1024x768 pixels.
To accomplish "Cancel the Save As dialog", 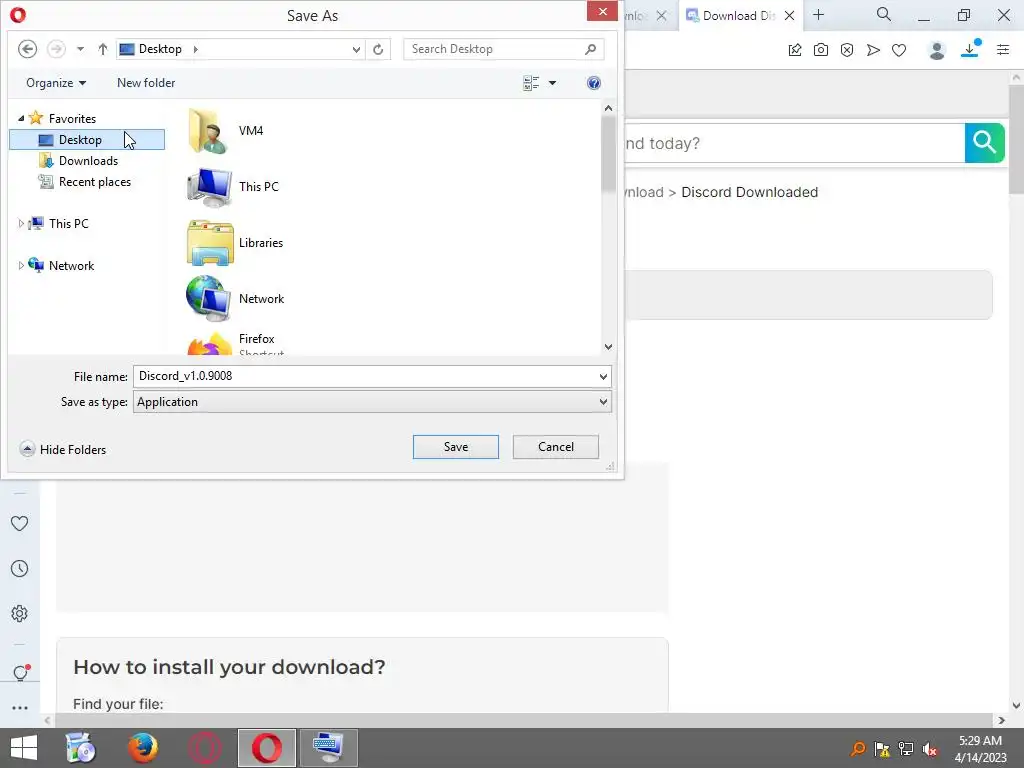I will point(556,447).
